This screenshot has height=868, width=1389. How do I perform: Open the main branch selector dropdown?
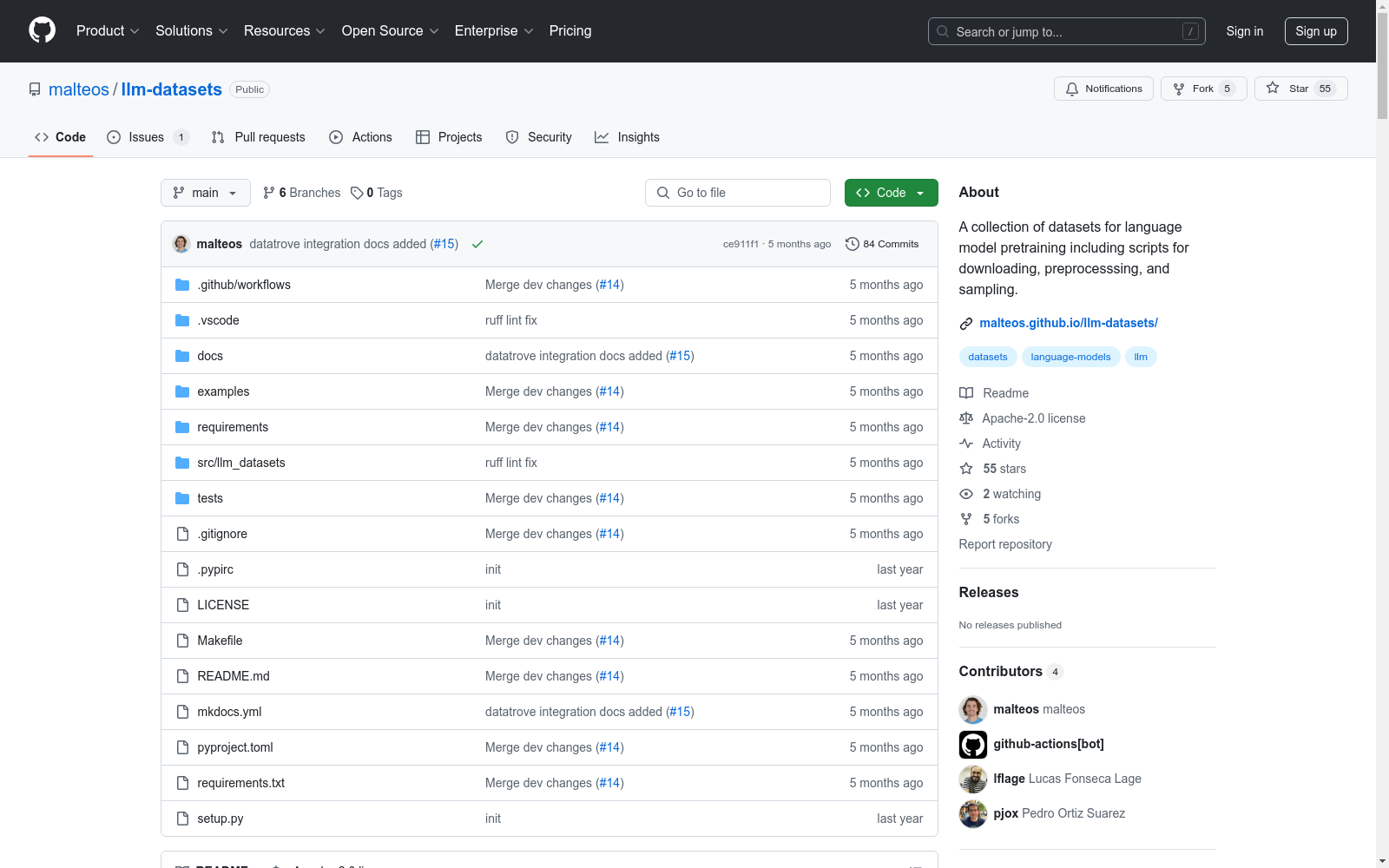[x=206, y=193]
